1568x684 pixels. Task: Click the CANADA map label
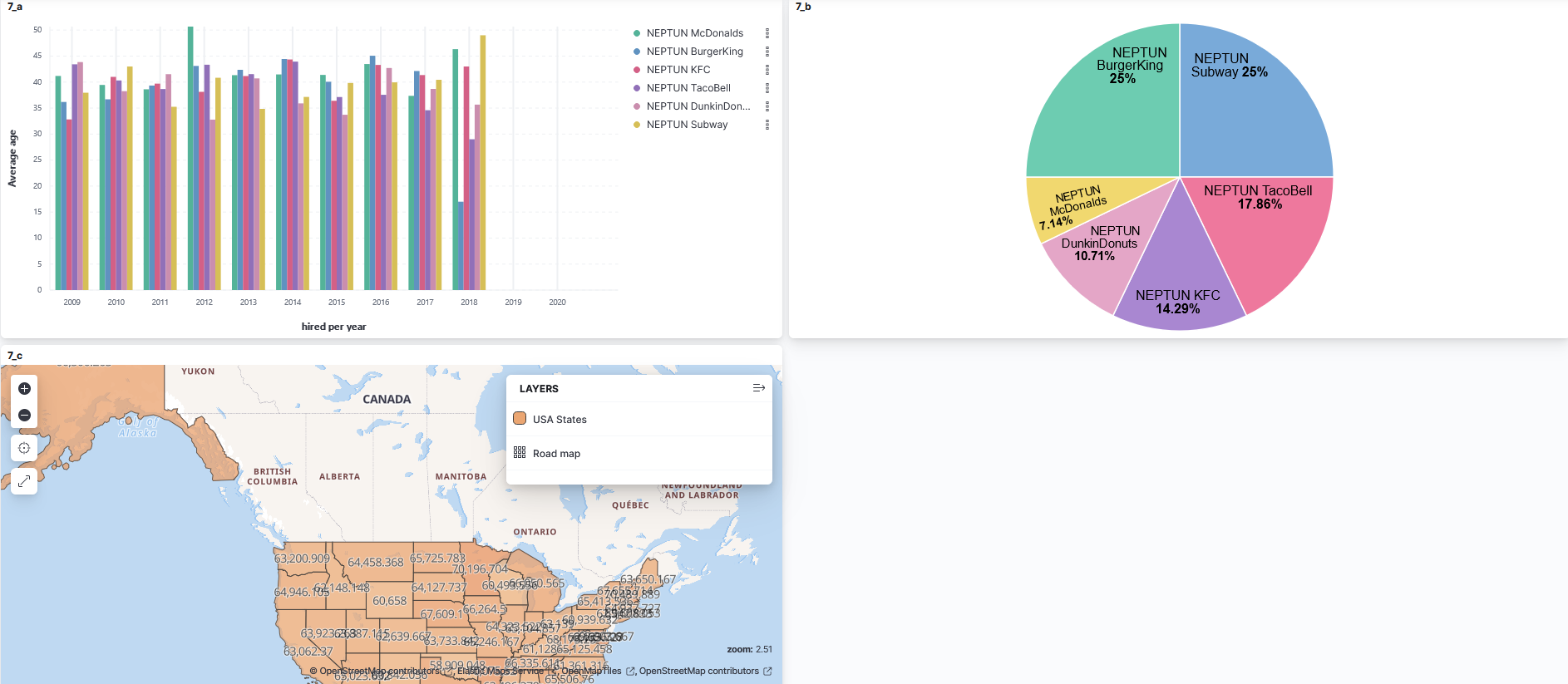coord(387,399)
